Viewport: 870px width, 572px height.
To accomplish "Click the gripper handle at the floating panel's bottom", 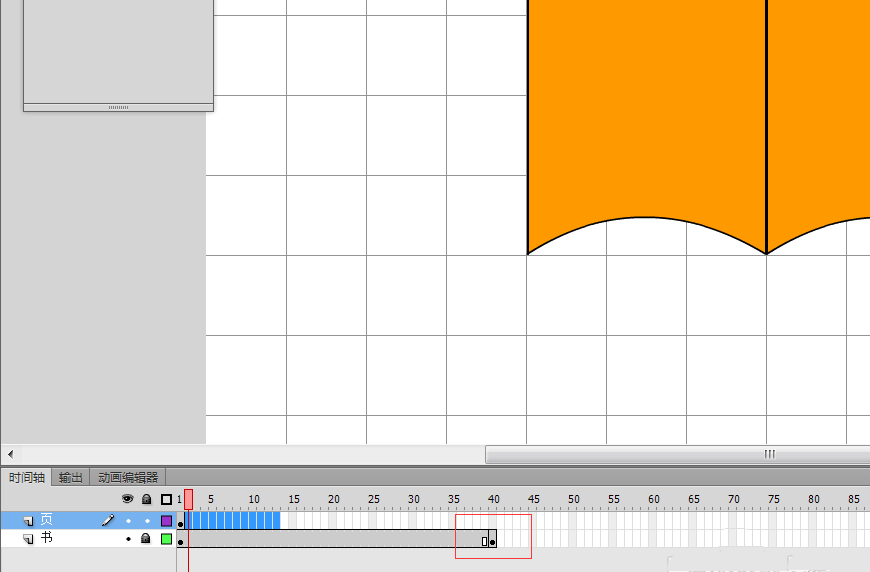I will (x=118, y=107).
